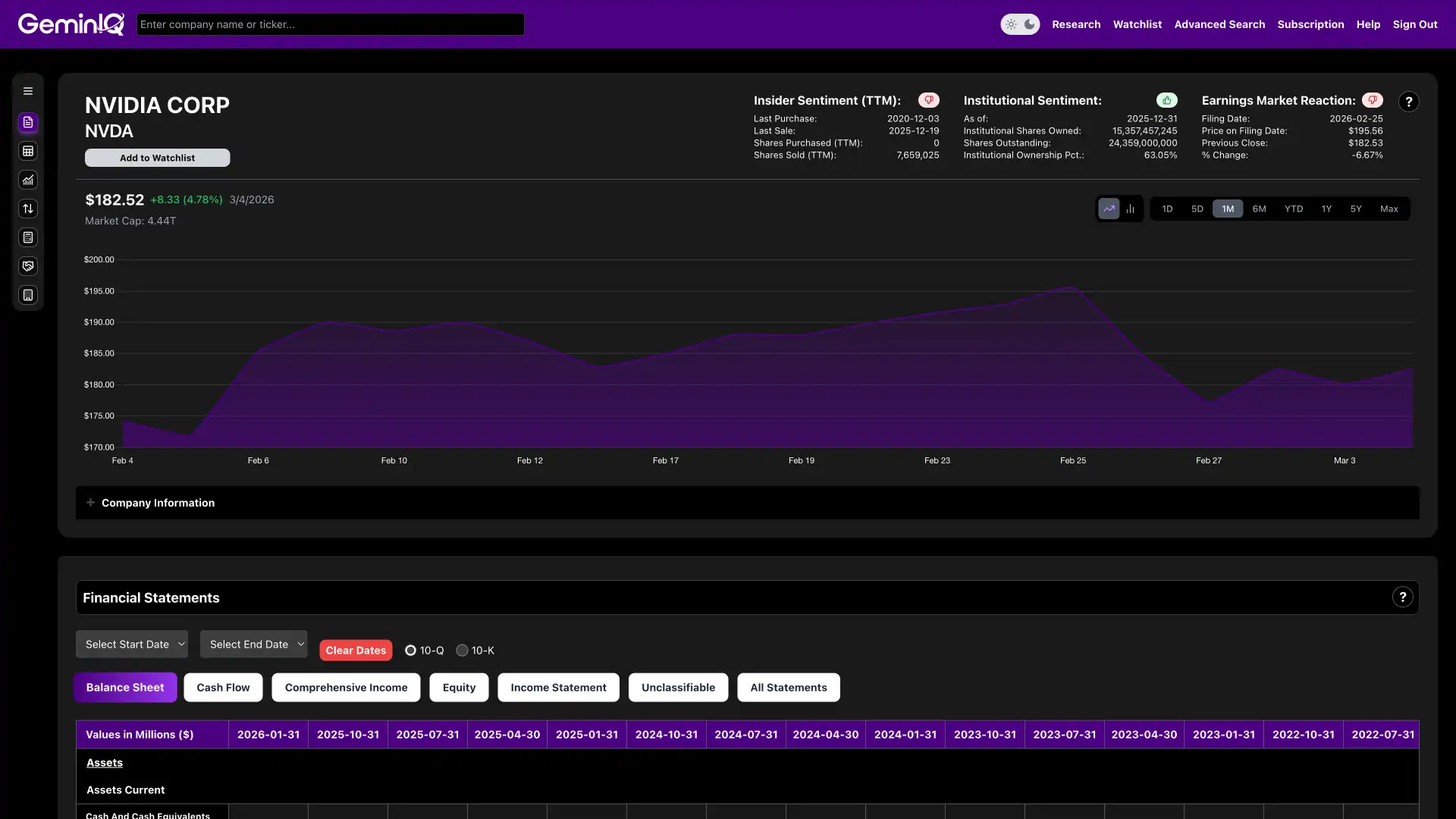Click the sentiment help question mark icon
Screen dimensions: 1456x819
tap(1408, 102)
